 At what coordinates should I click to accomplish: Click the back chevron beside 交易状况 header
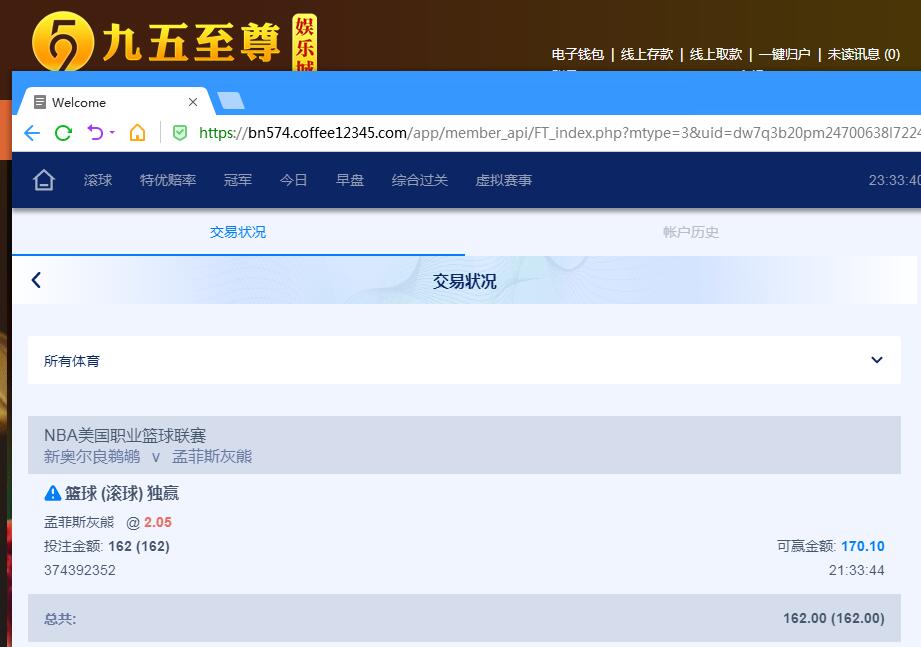point(36,280)
